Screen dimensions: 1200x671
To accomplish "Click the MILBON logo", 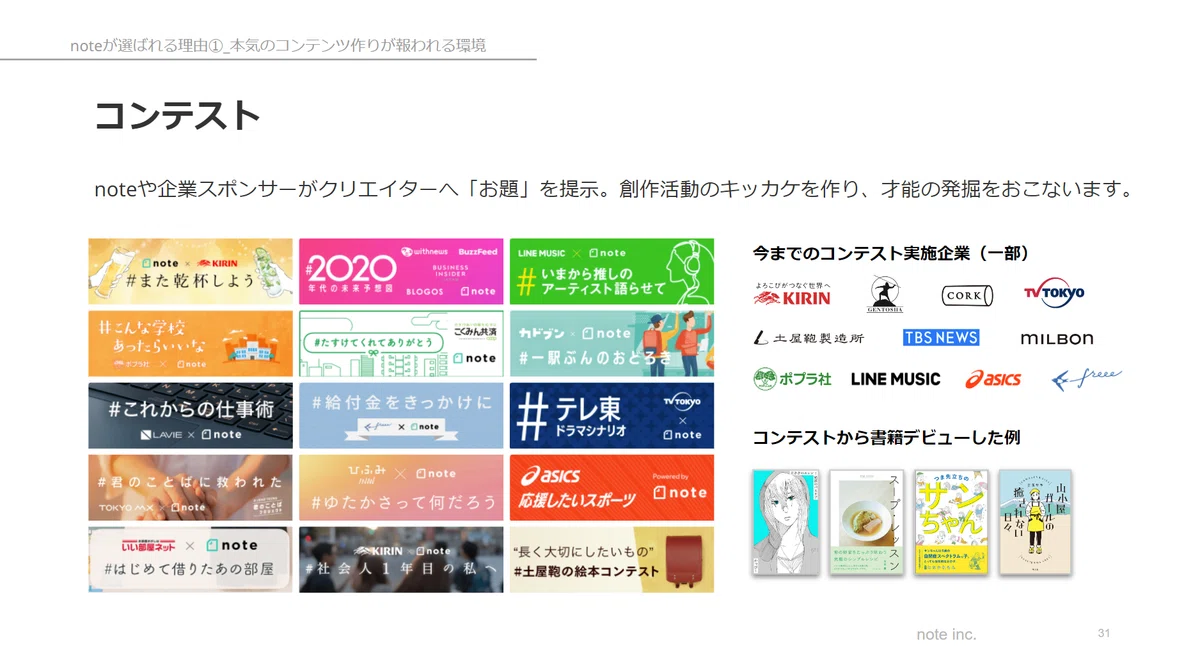I will (1057, 339).
